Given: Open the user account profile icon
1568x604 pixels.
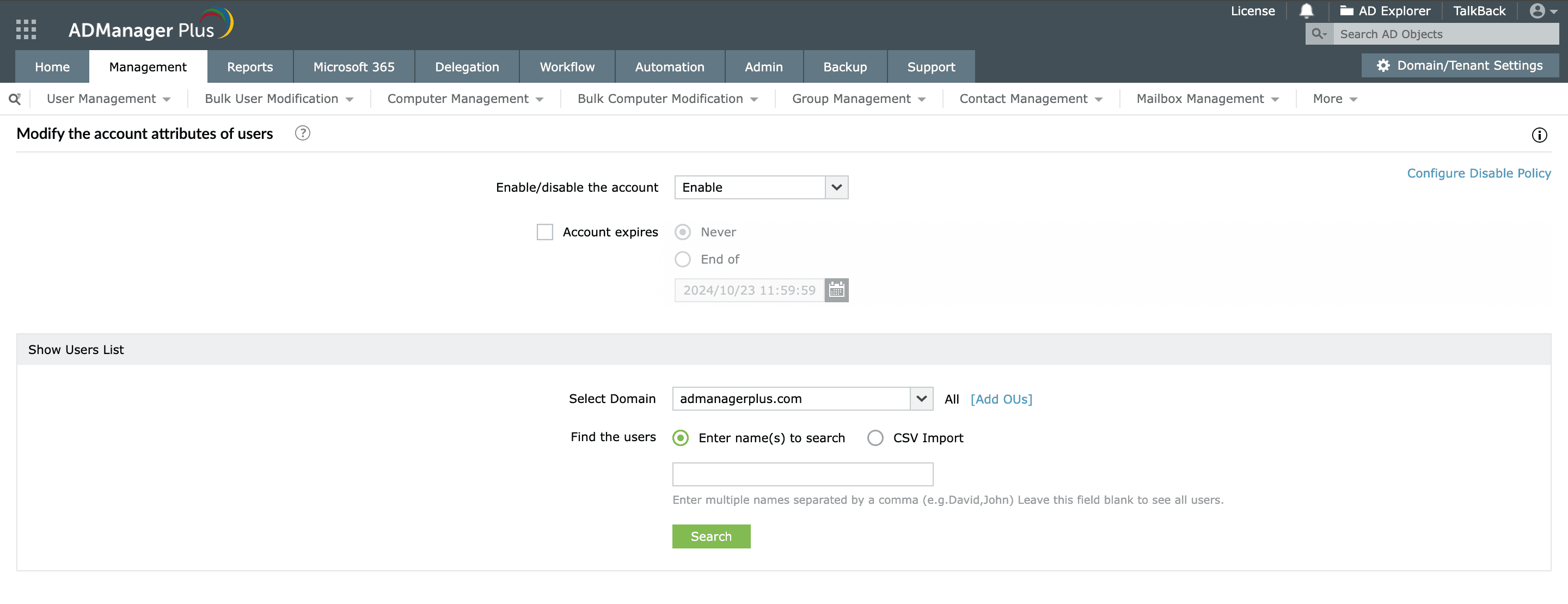Looking at the screenshot, I should [1537, 11].
